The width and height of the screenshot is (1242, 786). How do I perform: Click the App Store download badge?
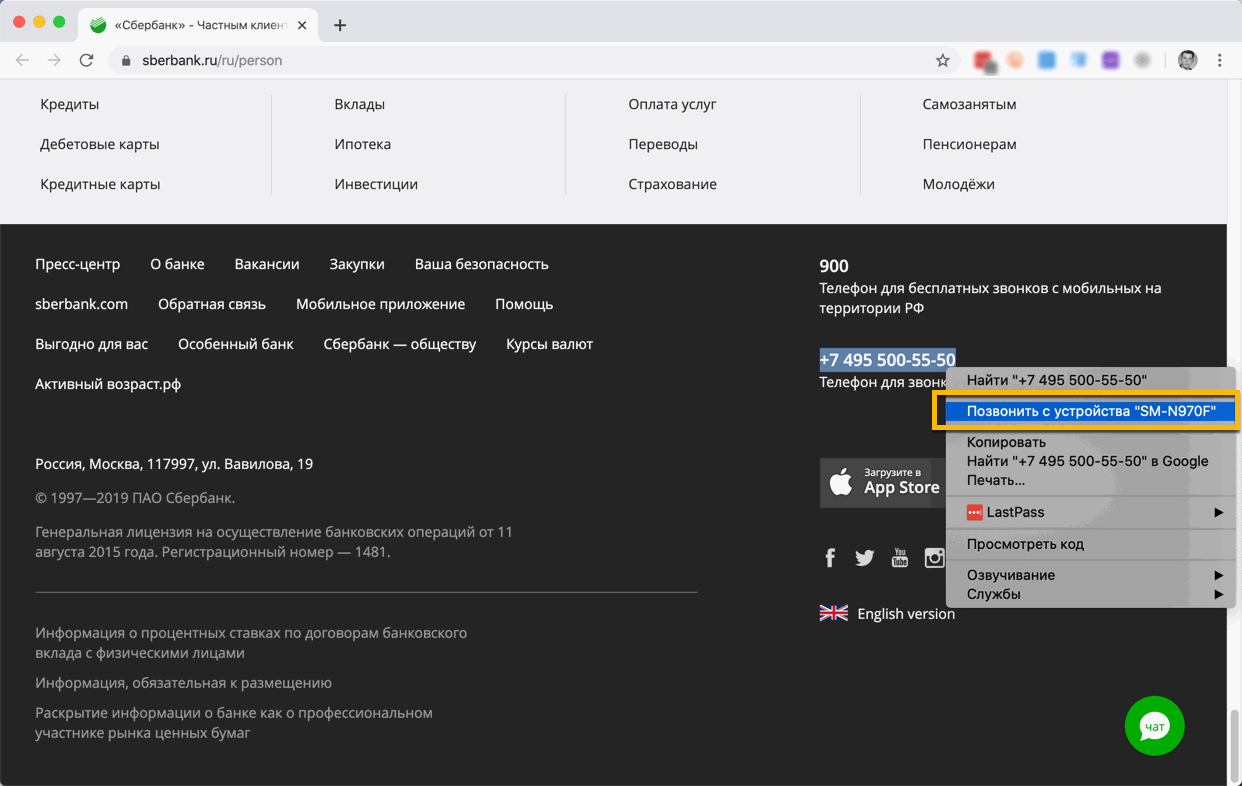tap(883, 483)
